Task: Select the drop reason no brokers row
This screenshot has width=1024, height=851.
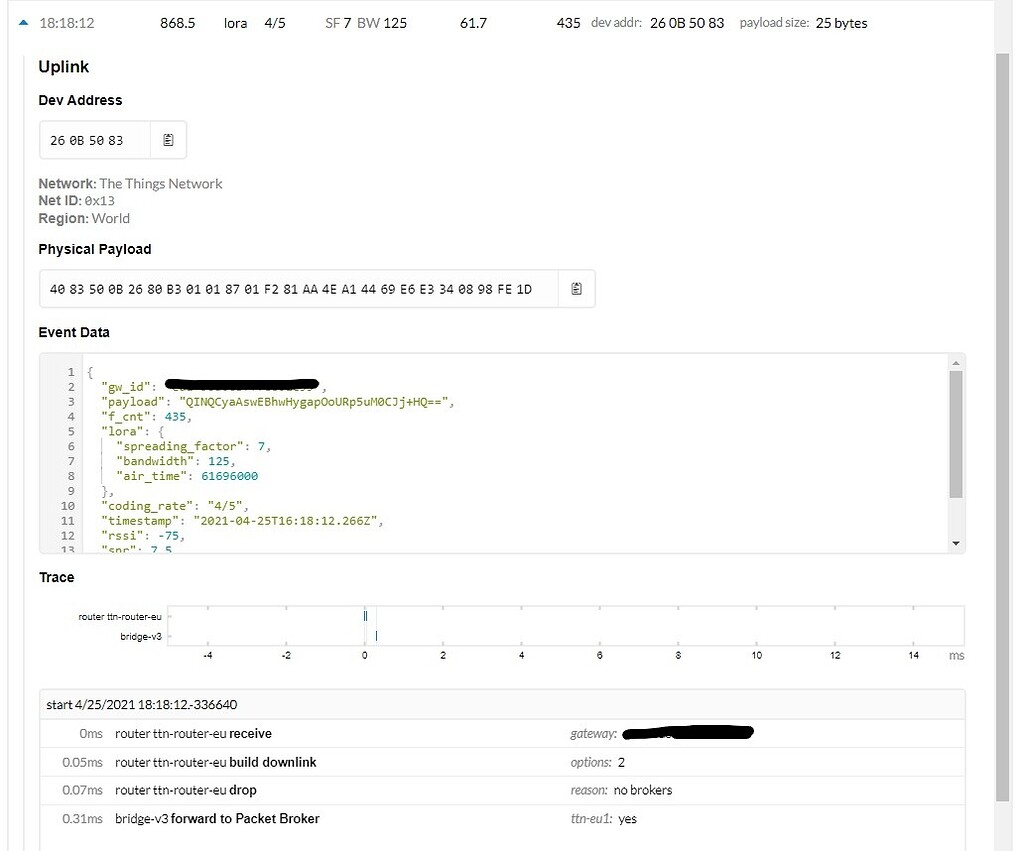Action: pos(502,790)
